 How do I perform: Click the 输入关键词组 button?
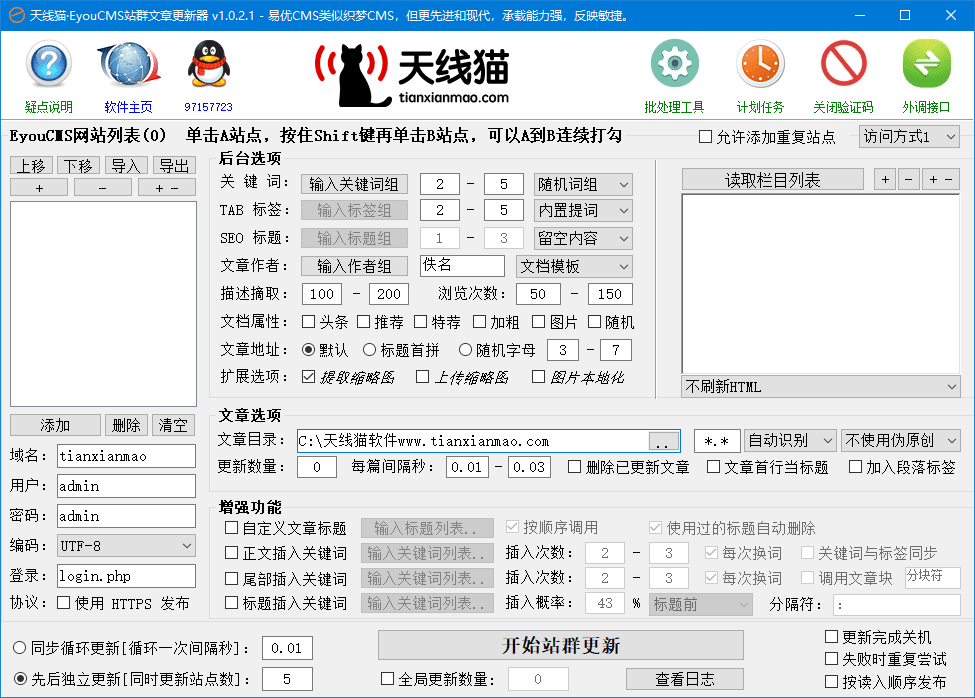click(354, 184)
